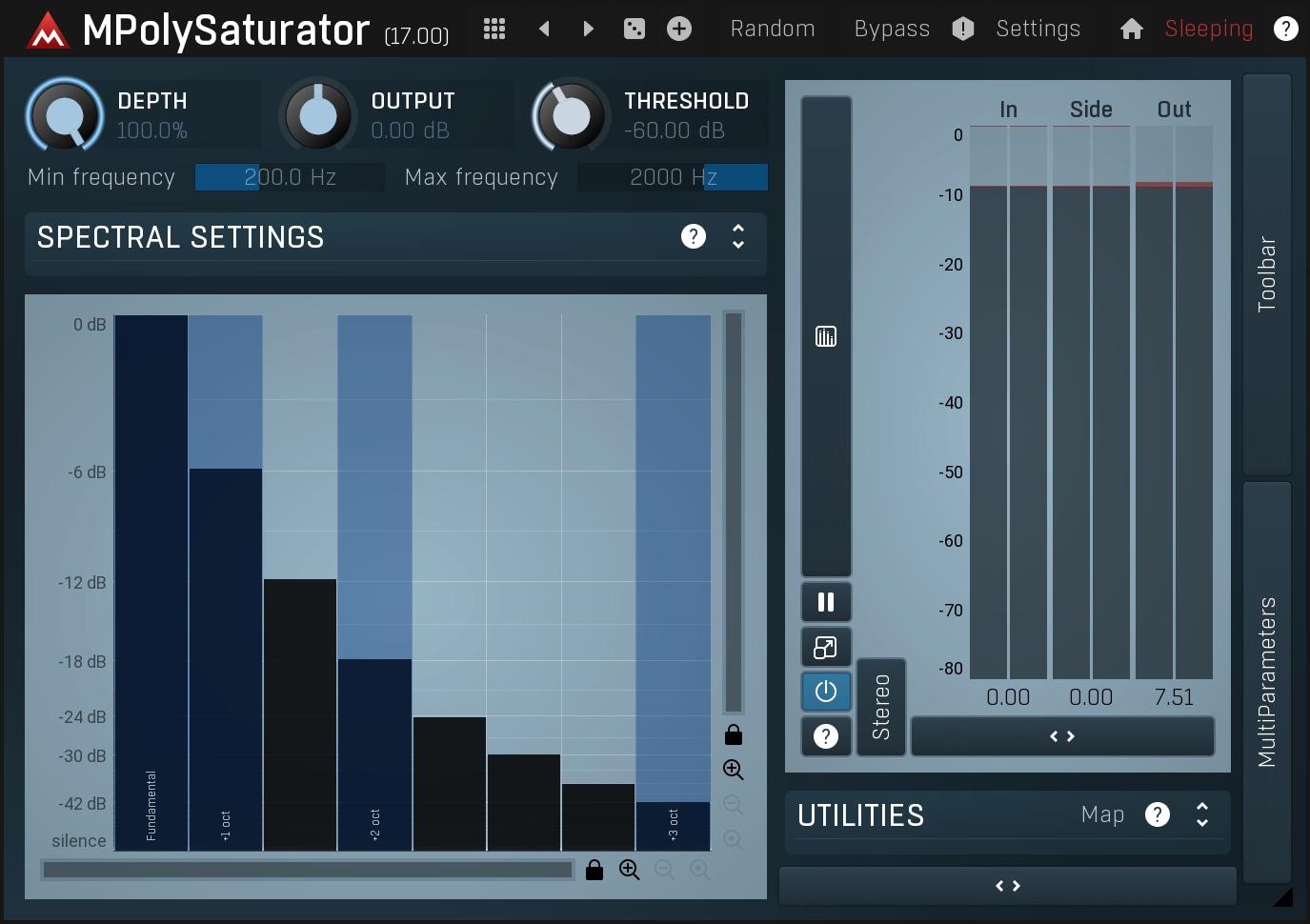Open the Settings menu
This screenshot has height=924, width=1310.
(x=1038, y=29)
